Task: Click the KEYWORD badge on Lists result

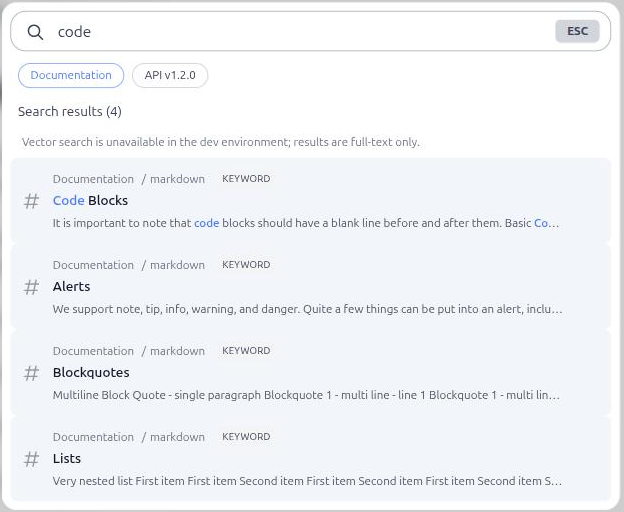Action: click(246, 436)
